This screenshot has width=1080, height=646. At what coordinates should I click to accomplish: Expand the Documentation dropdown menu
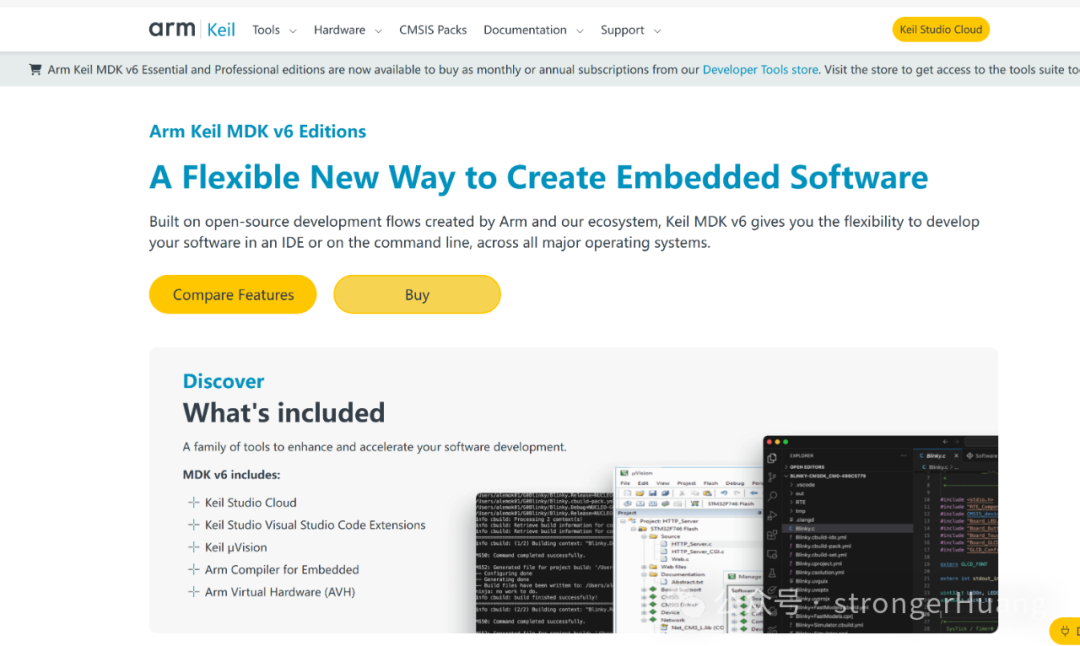click(x=532, y=30)
